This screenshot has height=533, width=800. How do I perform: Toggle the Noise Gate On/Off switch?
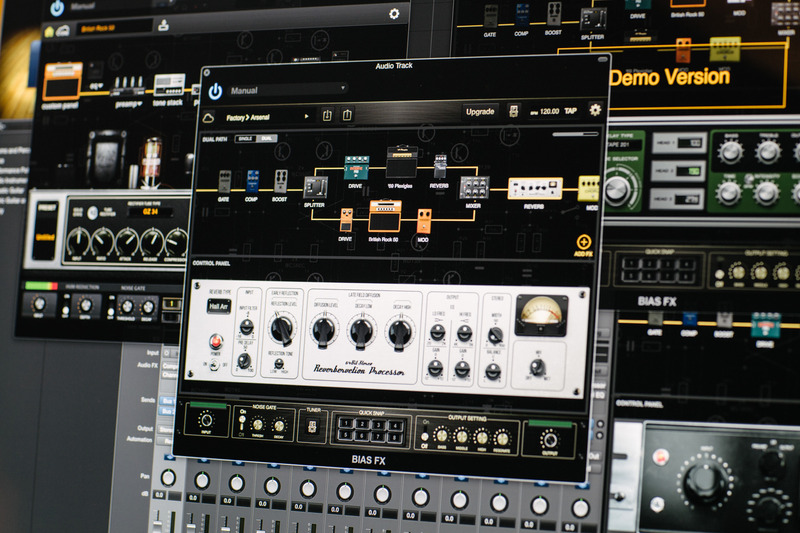pos(242,421)
